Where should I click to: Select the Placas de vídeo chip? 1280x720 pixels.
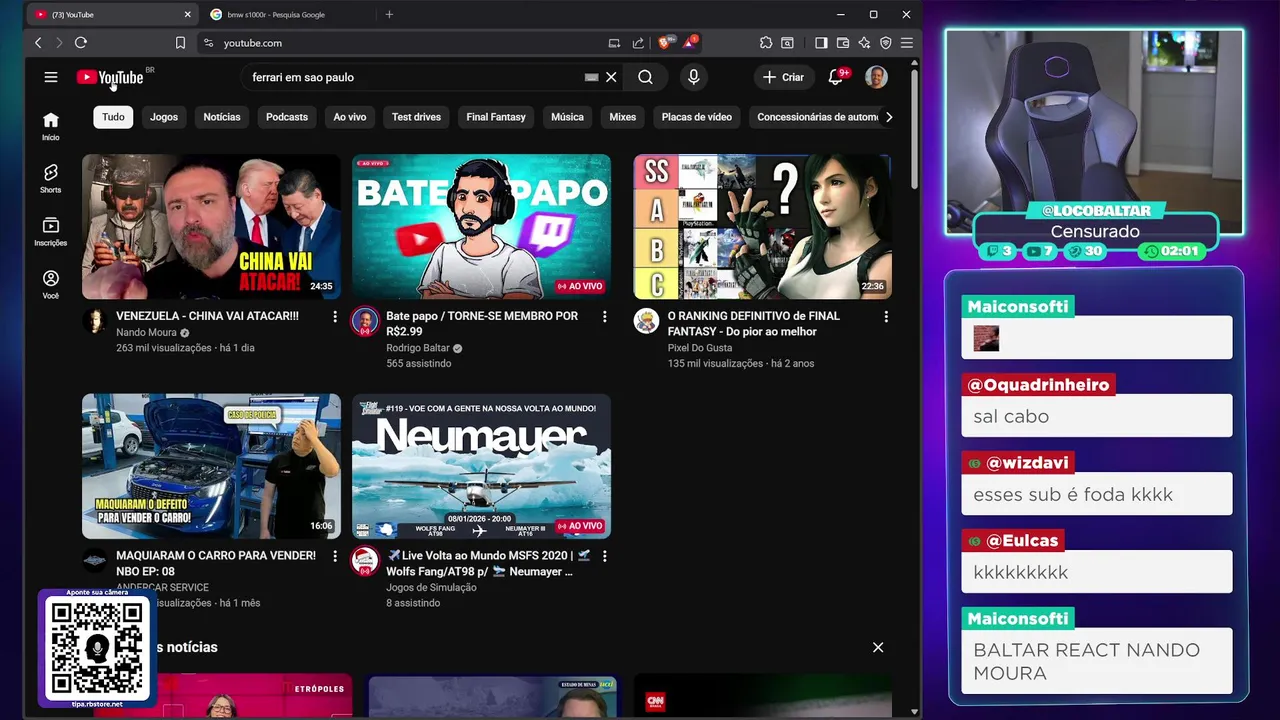point(697,117)
